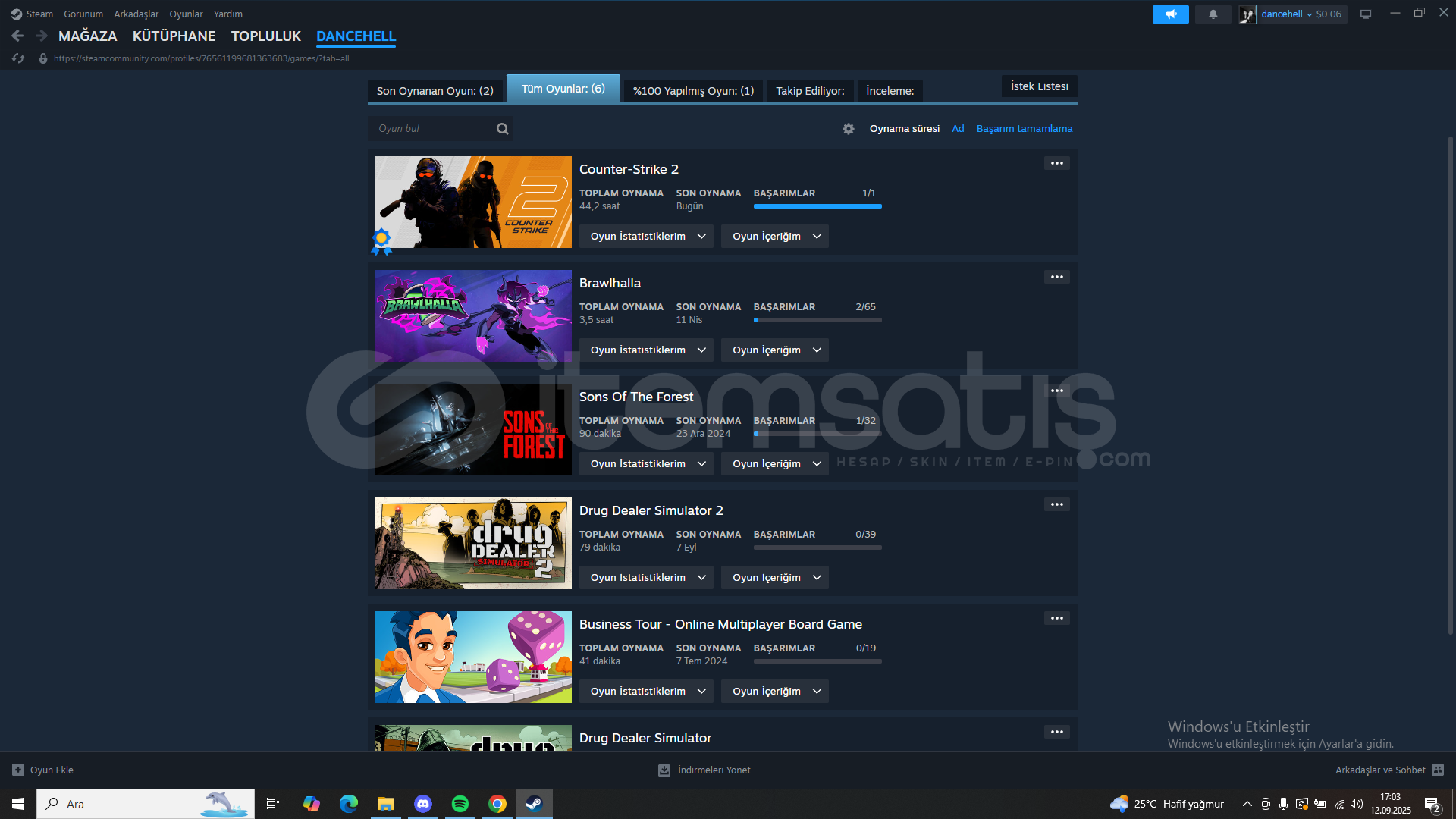Select the Tüm Oyunlar tab
Viewport: 1456px width, 819px height.
(563, 89)
